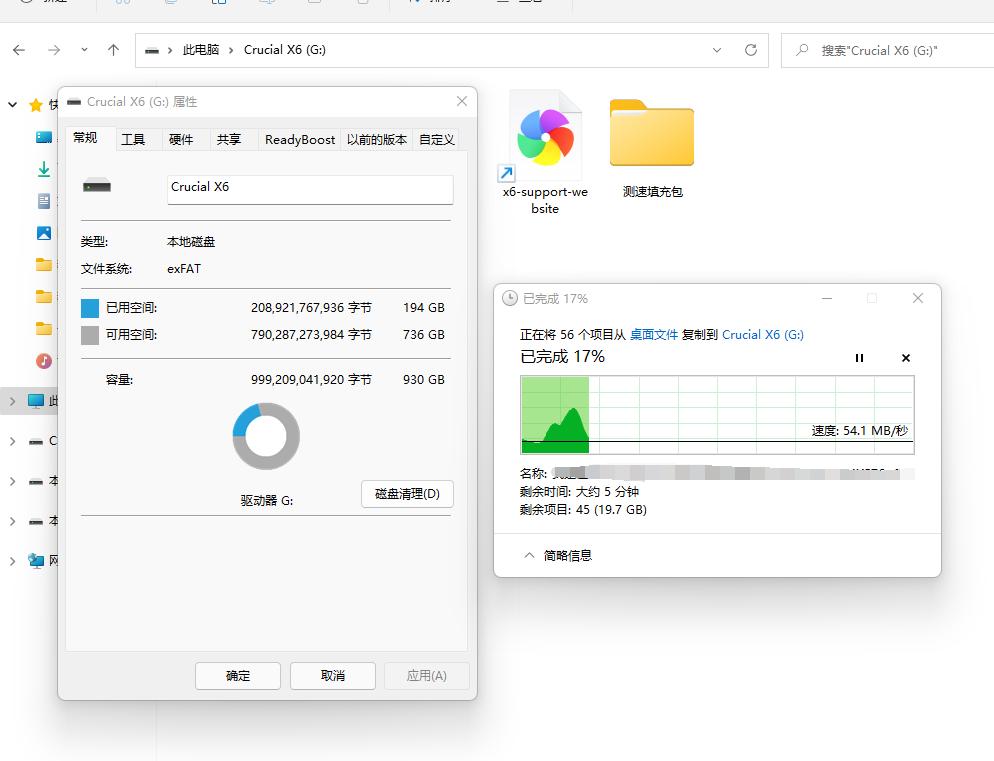
Task: Open the x6-support-website shortcut icon
Action: point(545,138)
